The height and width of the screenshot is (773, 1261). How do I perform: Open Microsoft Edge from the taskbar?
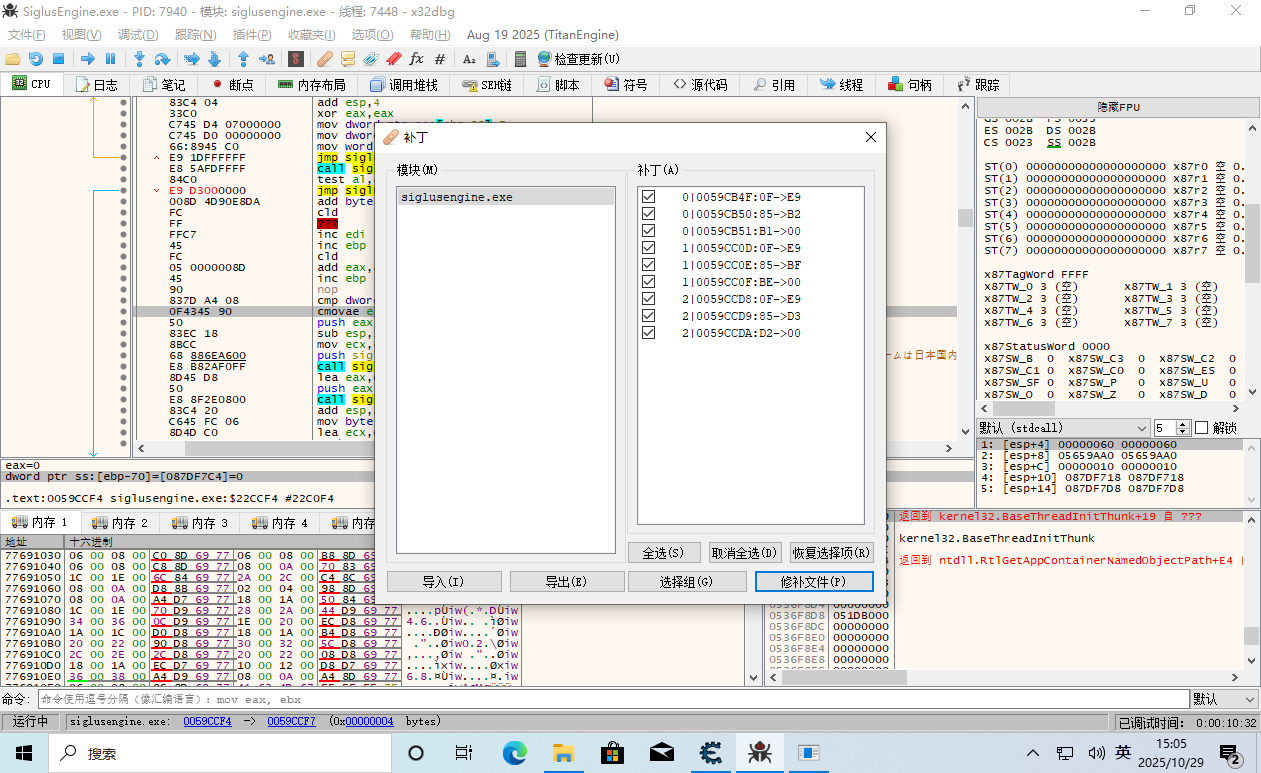point(514,752)
